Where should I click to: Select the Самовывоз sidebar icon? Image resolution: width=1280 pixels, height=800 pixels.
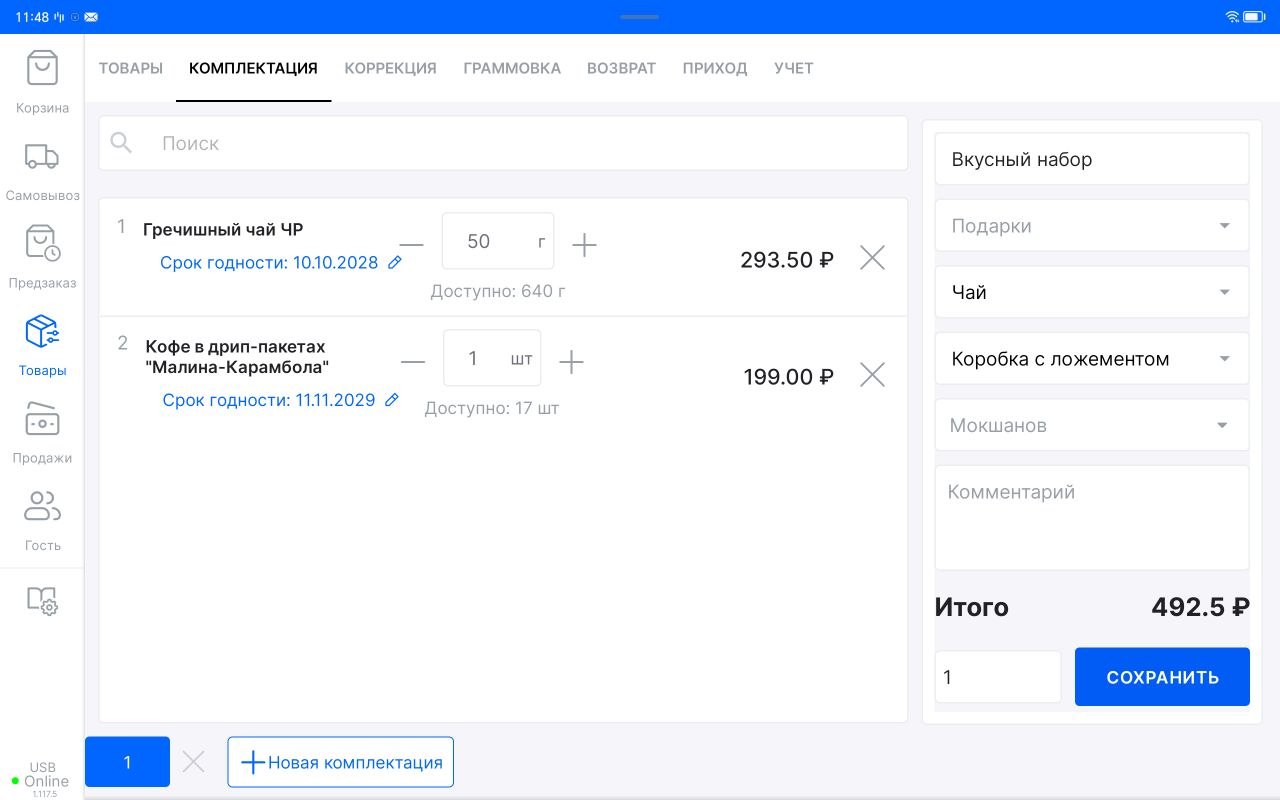41,168
